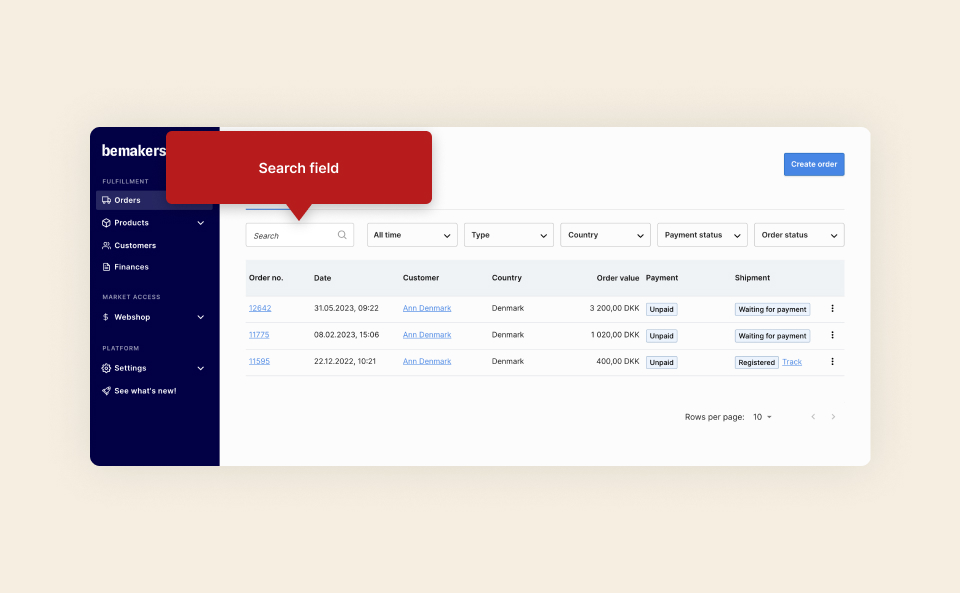This screenshot has height=593, width=960.
Task: Click the Order no. column header
Action: (x=266, y=278)
